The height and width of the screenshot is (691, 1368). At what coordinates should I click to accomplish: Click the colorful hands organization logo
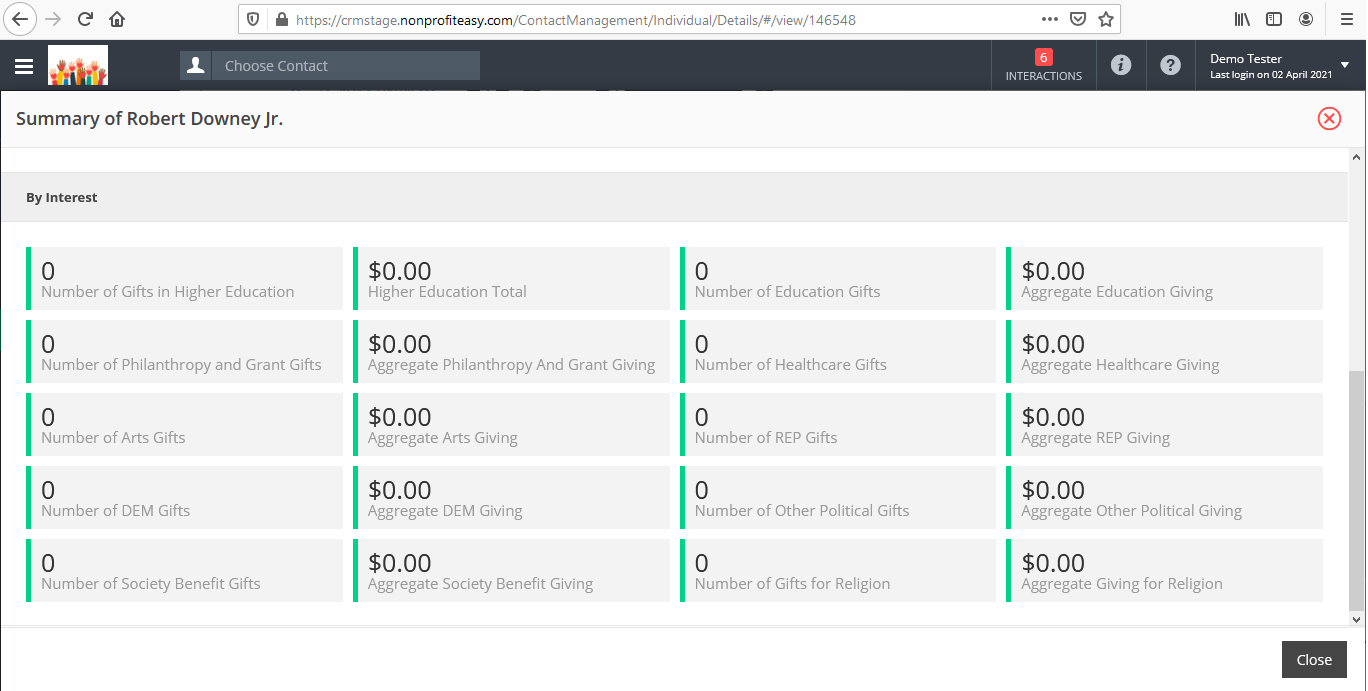point(78,65)
